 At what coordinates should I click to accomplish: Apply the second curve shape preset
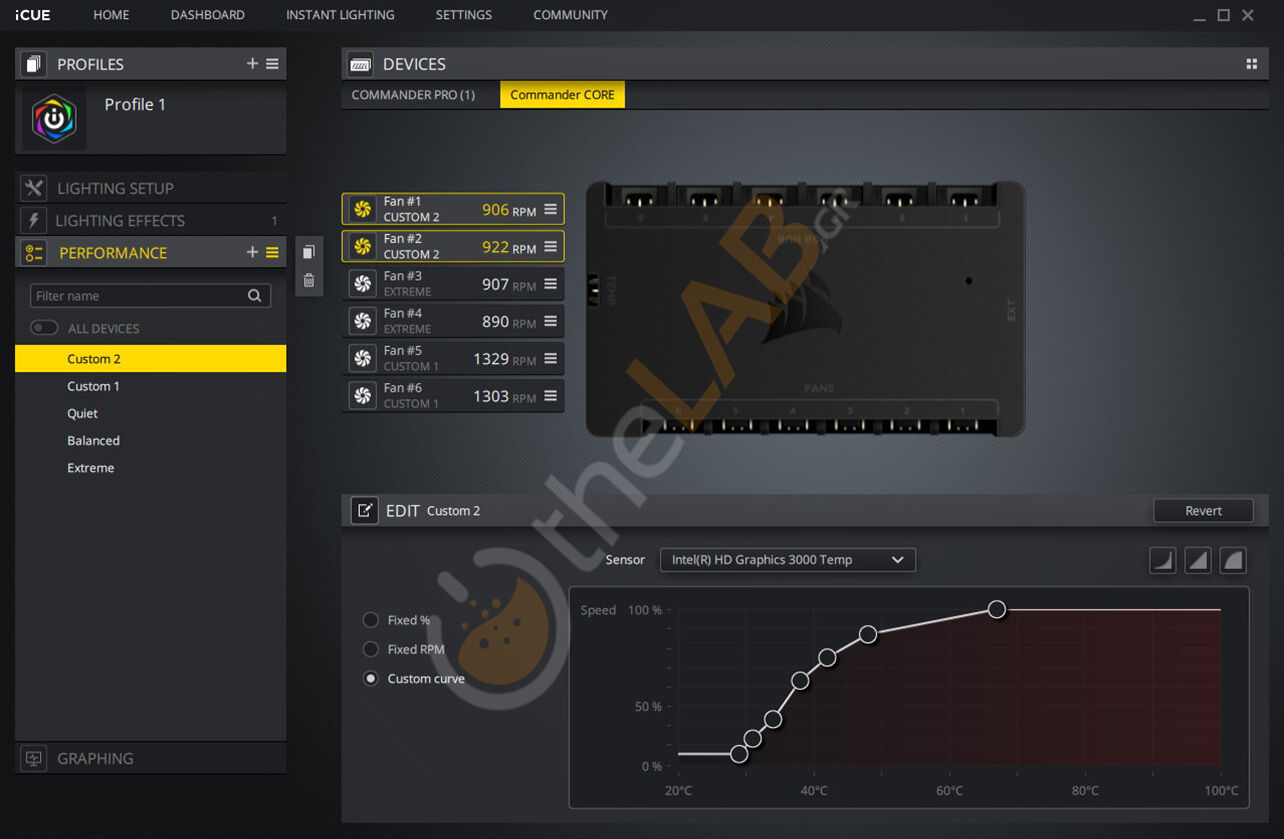1198,560
